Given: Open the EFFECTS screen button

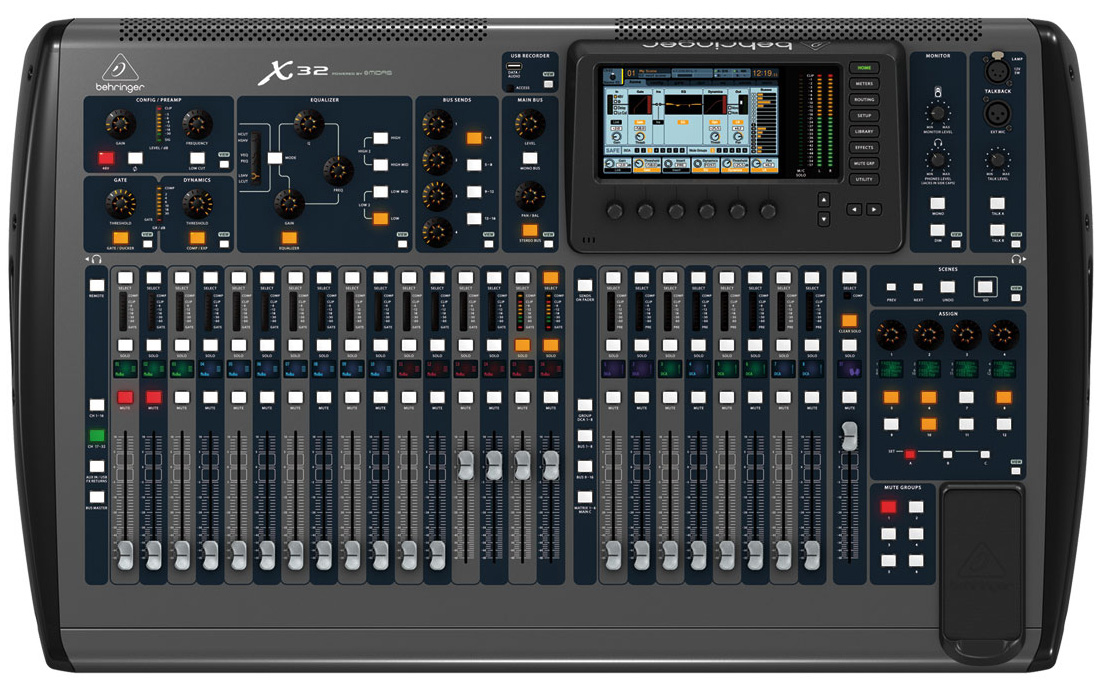Looking at the screenshot, I should pos(864,147).
